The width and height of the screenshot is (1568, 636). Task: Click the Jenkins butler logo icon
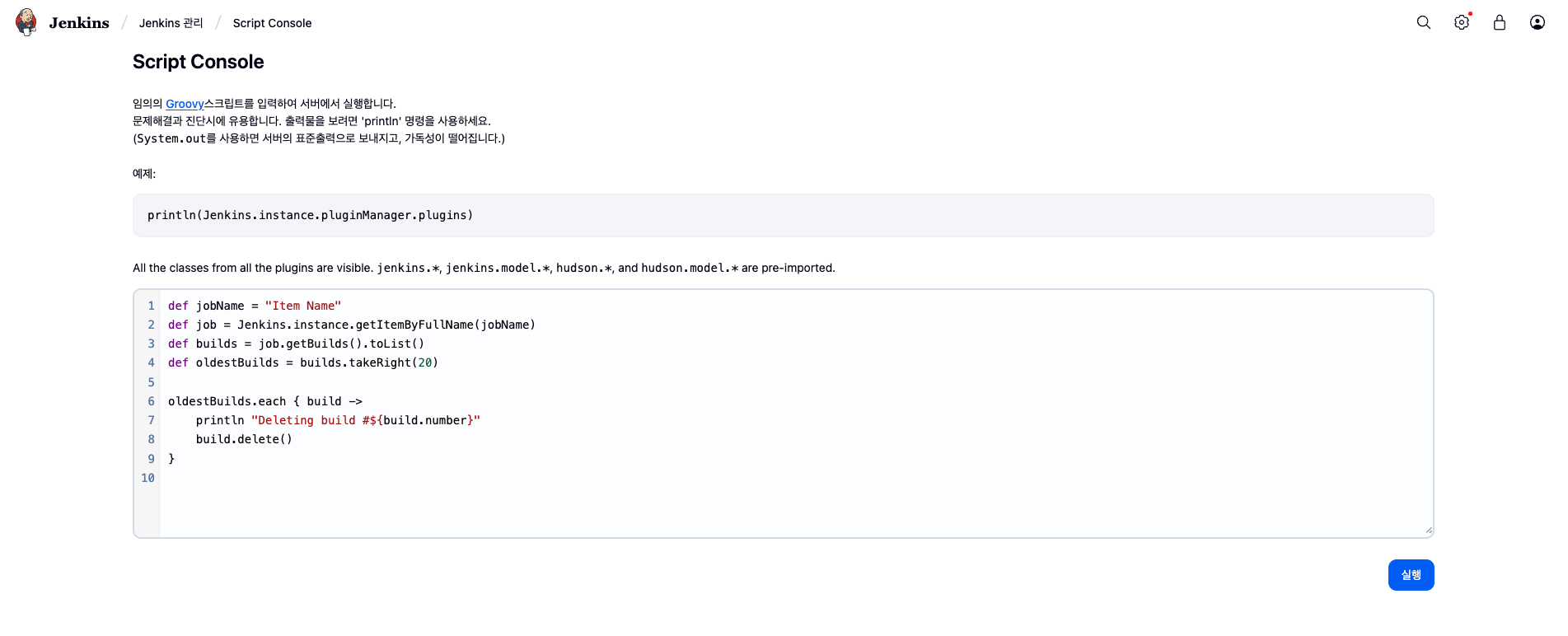coord(26,22)
